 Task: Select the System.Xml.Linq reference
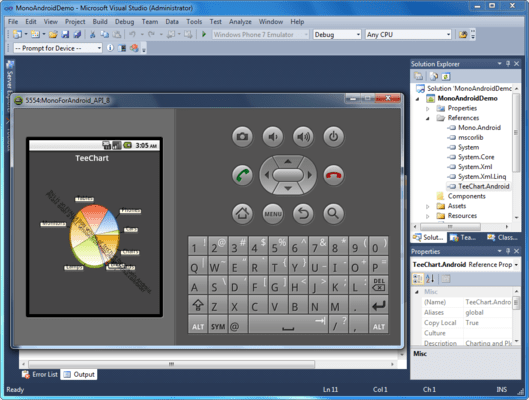coord(482,176)
